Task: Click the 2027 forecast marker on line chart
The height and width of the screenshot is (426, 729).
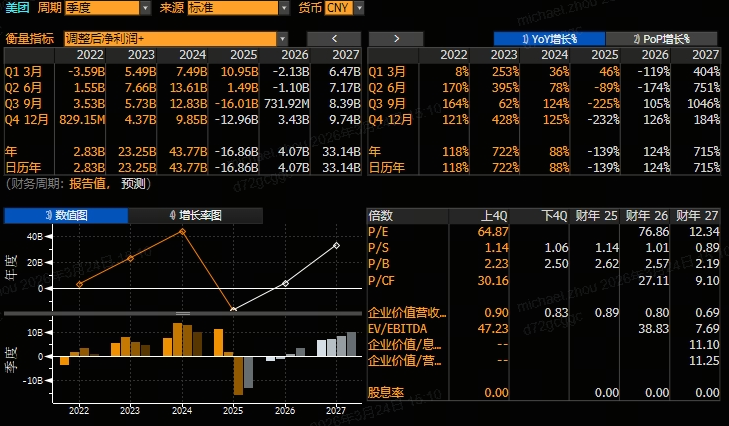Action: 336,245
